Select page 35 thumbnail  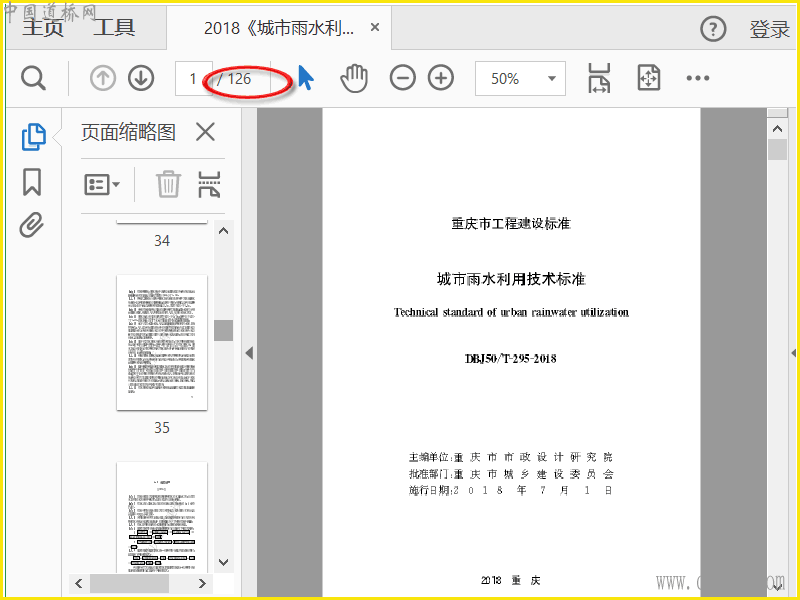162,342
